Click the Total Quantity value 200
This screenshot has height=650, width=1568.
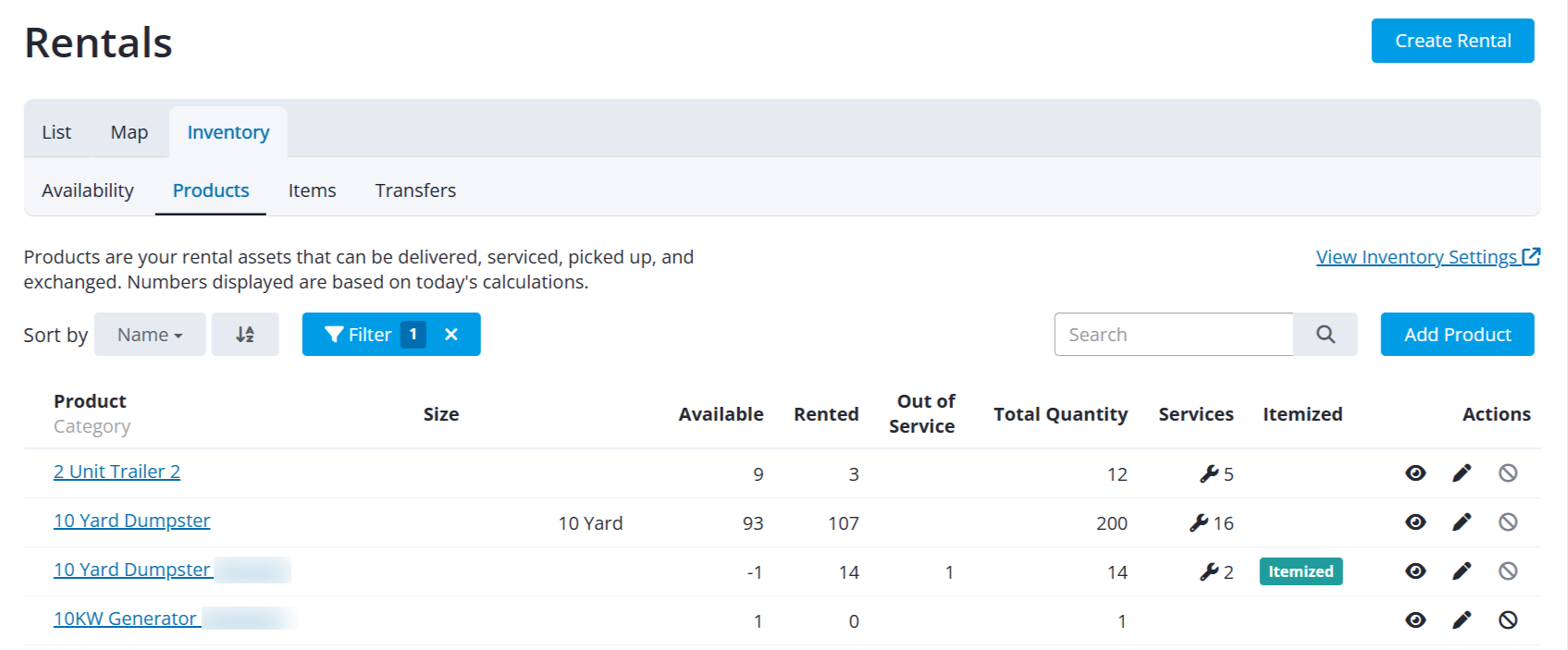[x=1112, y=523]
